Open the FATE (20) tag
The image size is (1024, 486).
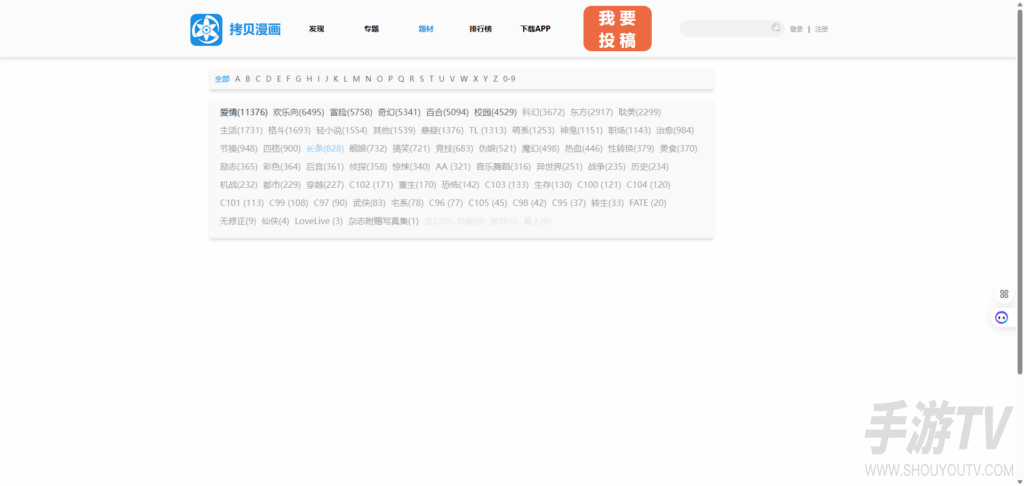pyautogui.click(x=648, y=203)
